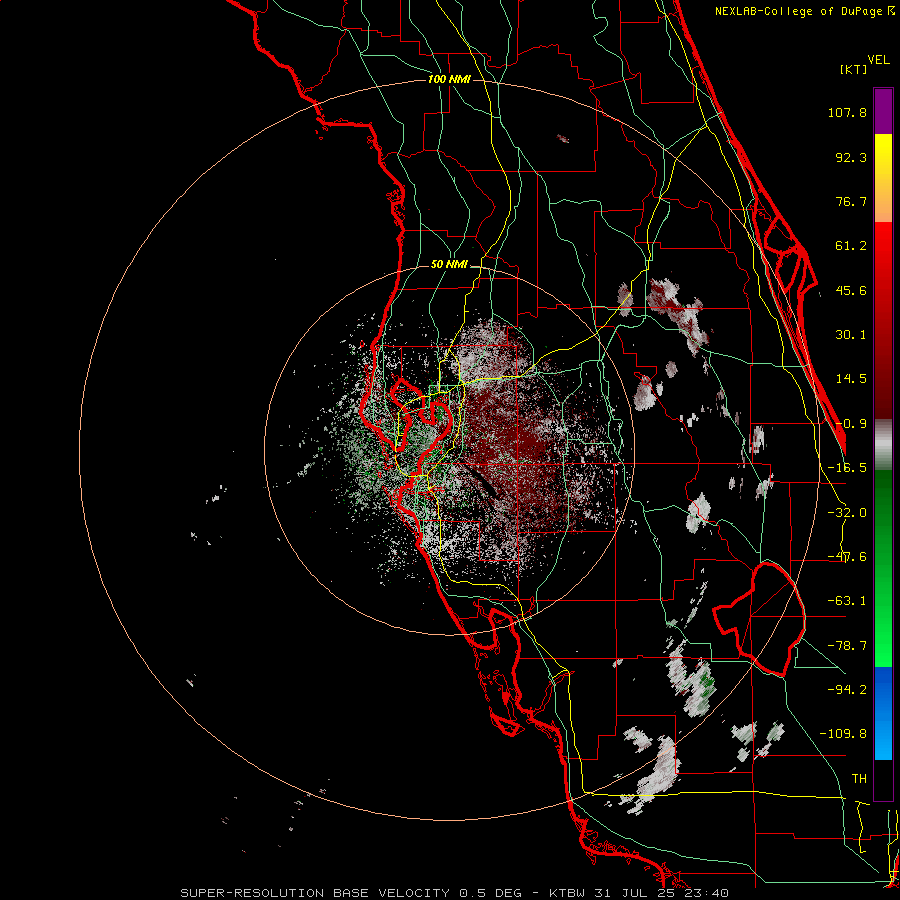Viewport: 900px width, 900px height.
Task: Pick the yellow-orange segment of the color bar
Action: [883, 178]
